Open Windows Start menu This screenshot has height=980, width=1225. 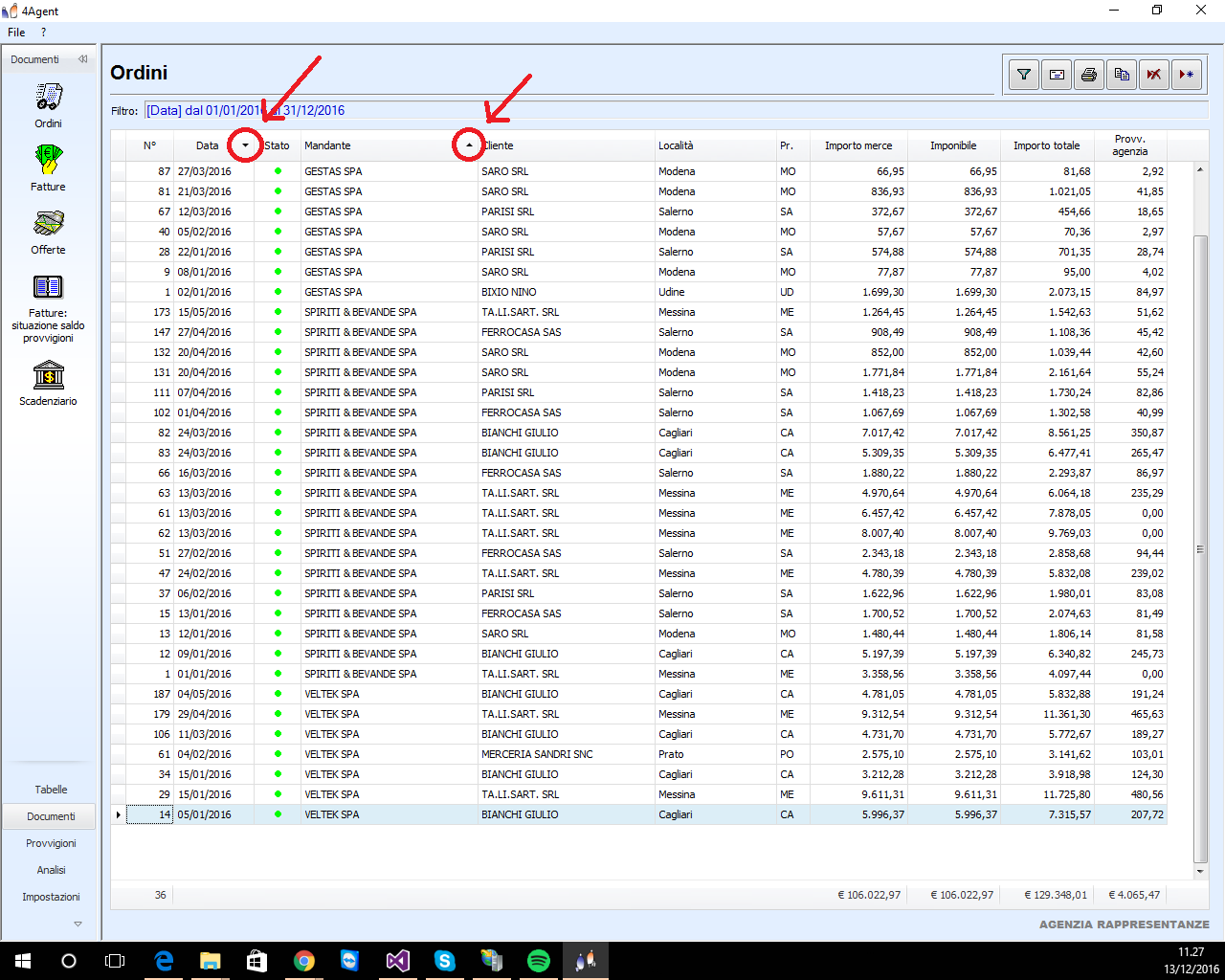tap(23, 961)
